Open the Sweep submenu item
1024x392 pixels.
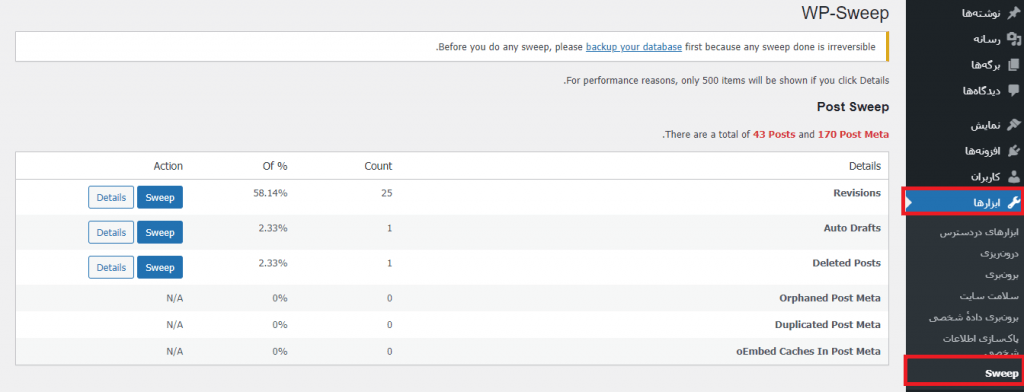tap(1002, 374)
